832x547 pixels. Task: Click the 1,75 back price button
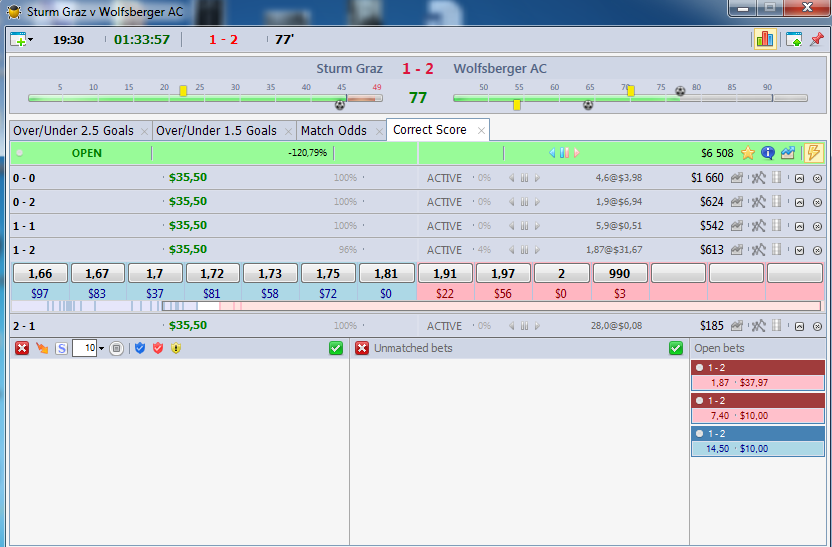(x=328, y=274)
